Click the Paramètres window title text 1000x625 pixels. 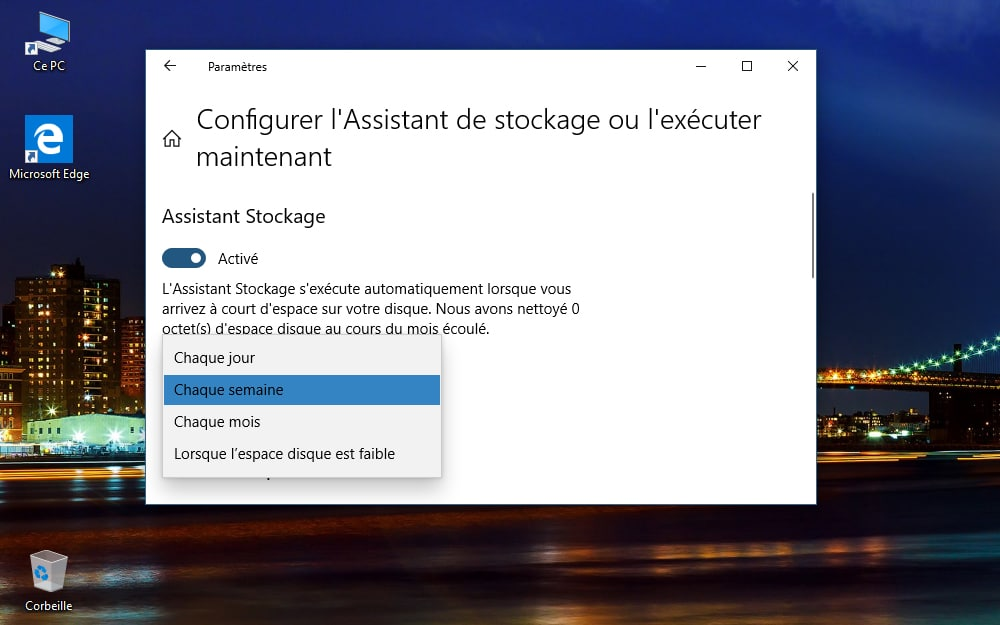(x=237, y=67)
